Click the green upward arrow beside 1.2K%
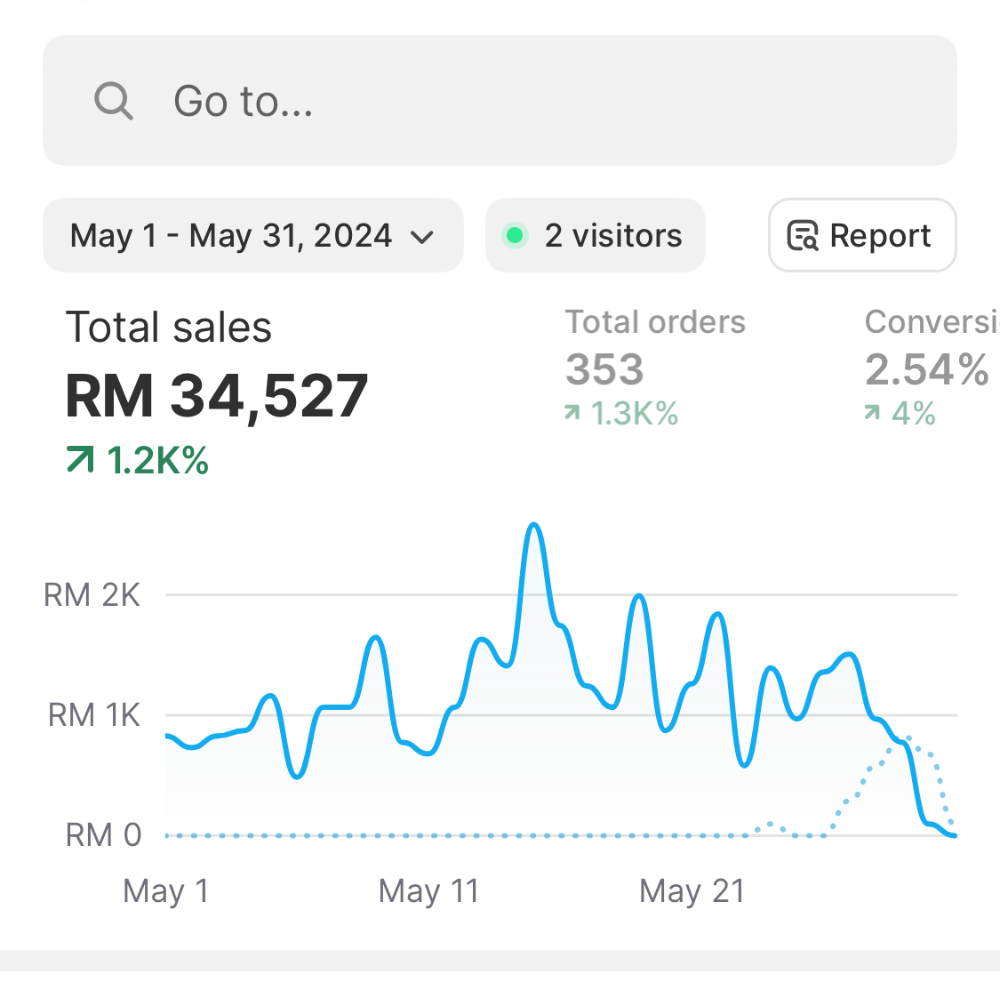The height and width of the screenshot is (1000, 1000). point(80,460)
